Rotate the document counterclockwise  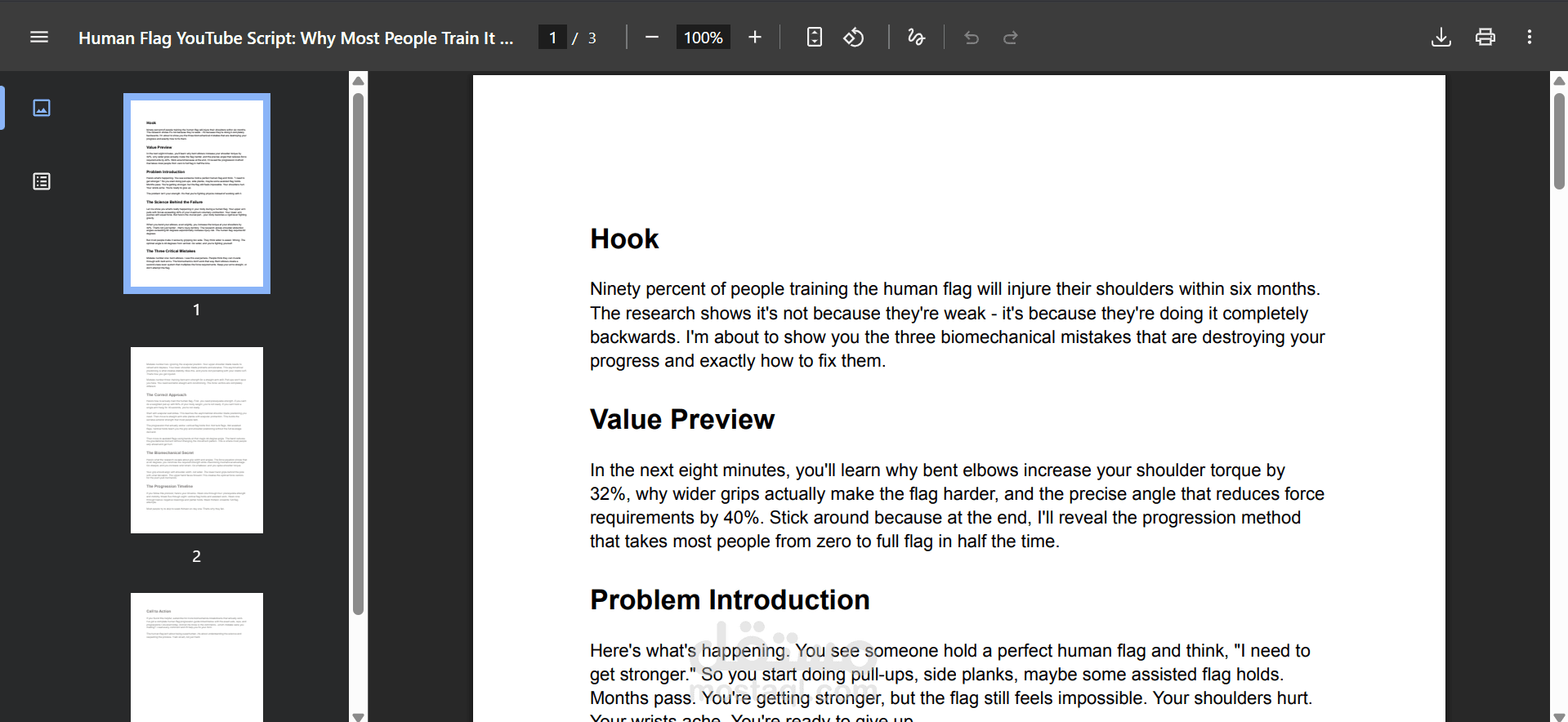tap(854, 38)
